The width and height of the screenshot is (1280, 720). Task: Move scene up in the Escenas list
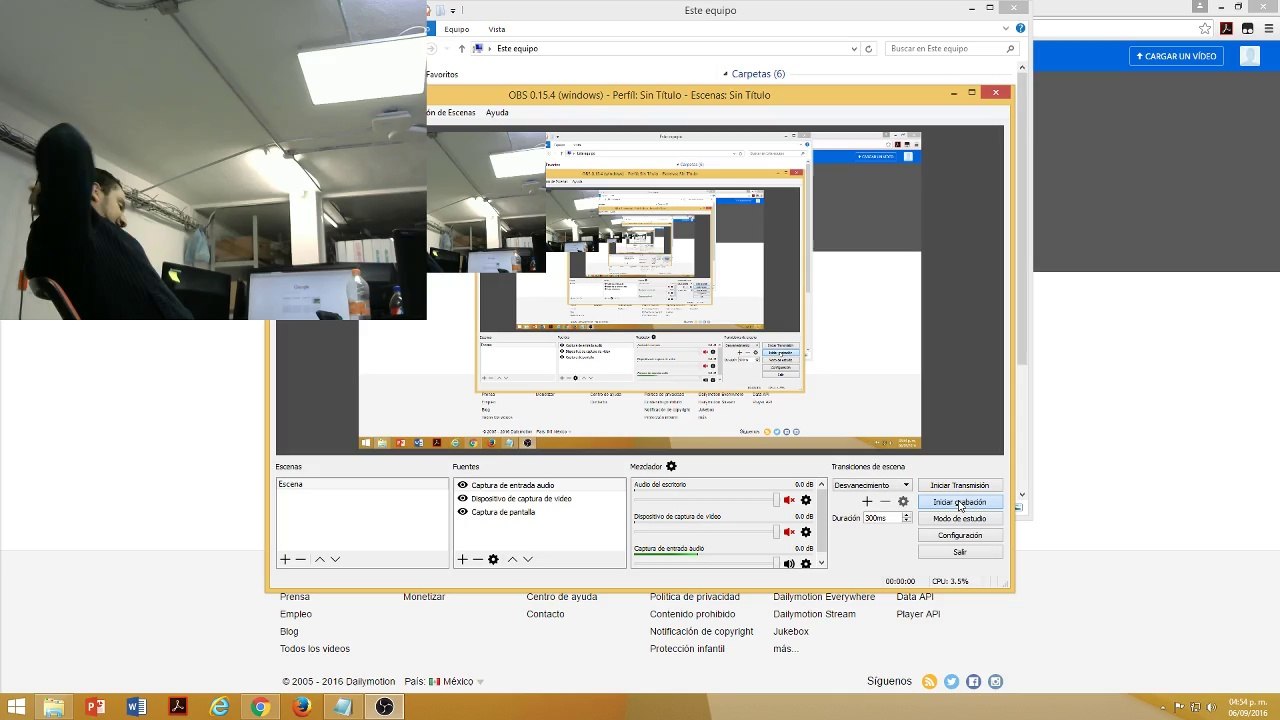(x=320, y=559)
